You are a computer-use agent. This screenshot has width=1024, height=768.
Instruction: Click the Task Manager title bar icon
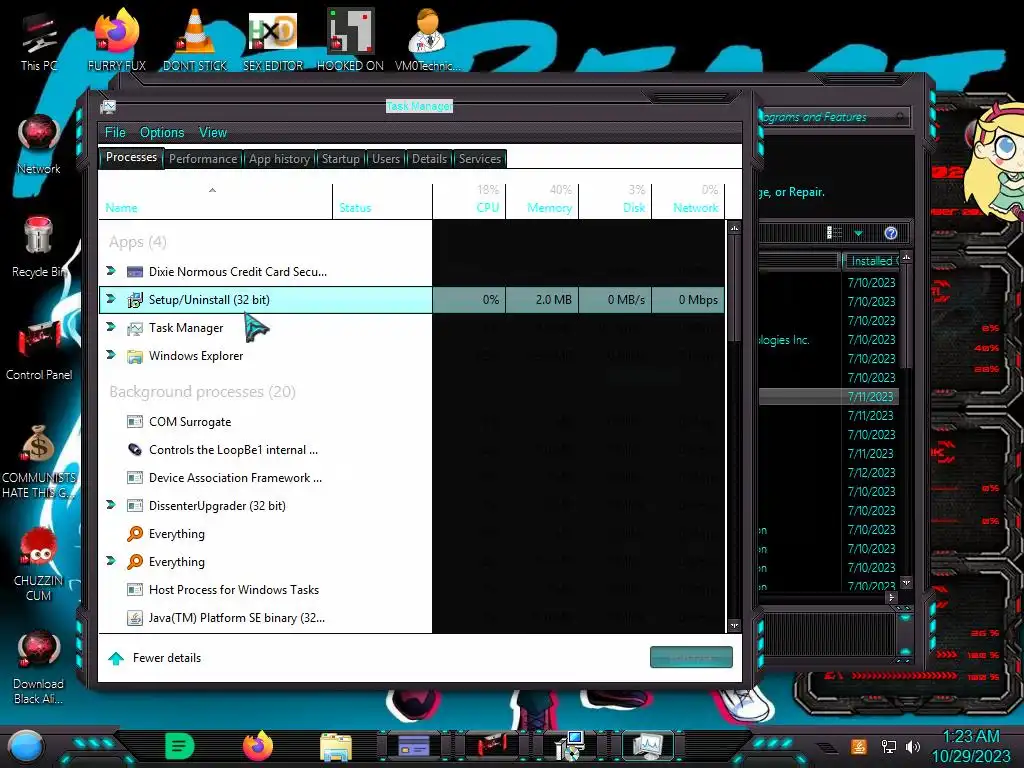108,106
